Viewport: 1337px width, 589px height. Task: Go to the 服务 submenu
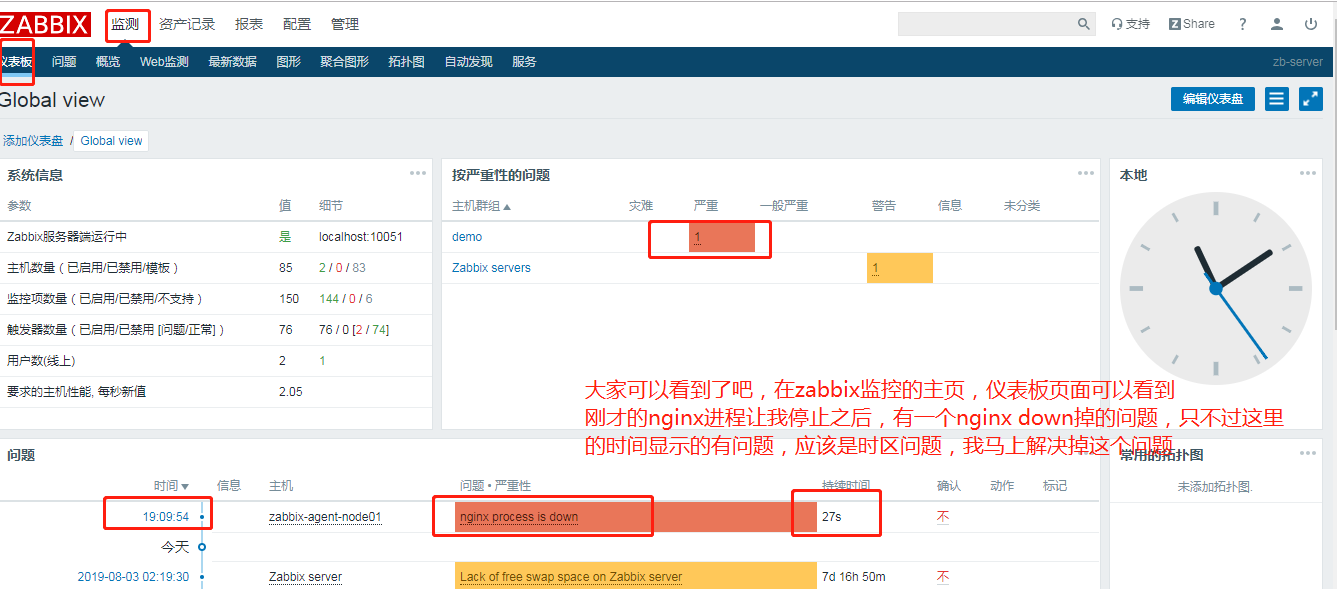point(524,62)
